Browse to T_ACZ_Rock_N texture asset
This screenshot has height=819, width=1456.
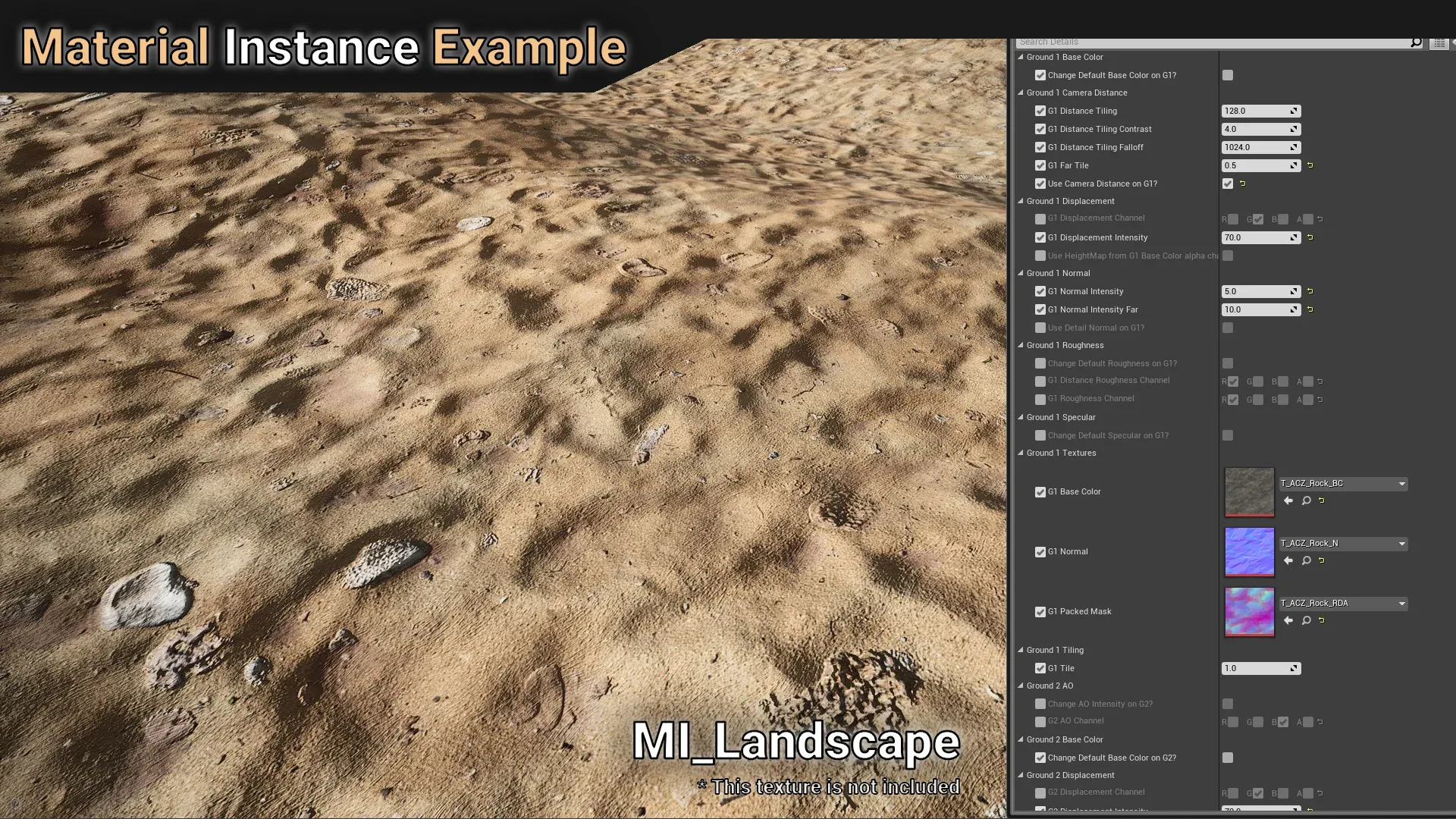click(x=1306, y=560)
